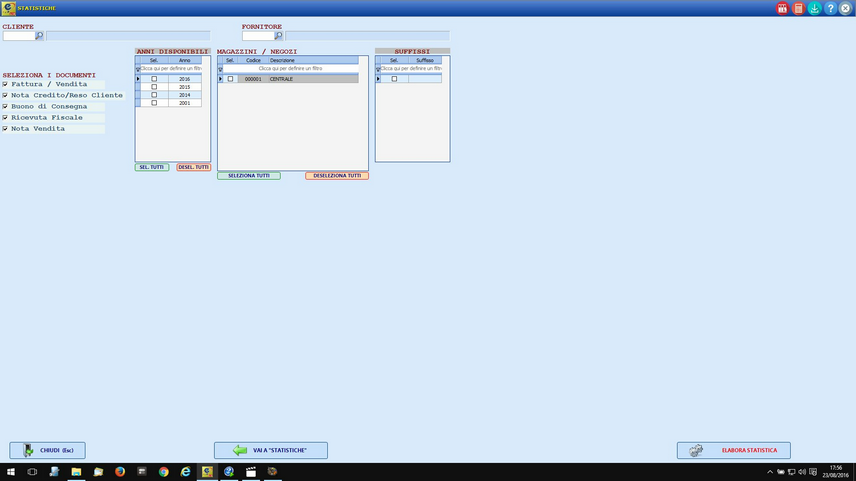The width and height of the screenshot is (856, 481).
Task: Toggle the Ricevuta Fiscale checkbox
Action: (5, 118)
